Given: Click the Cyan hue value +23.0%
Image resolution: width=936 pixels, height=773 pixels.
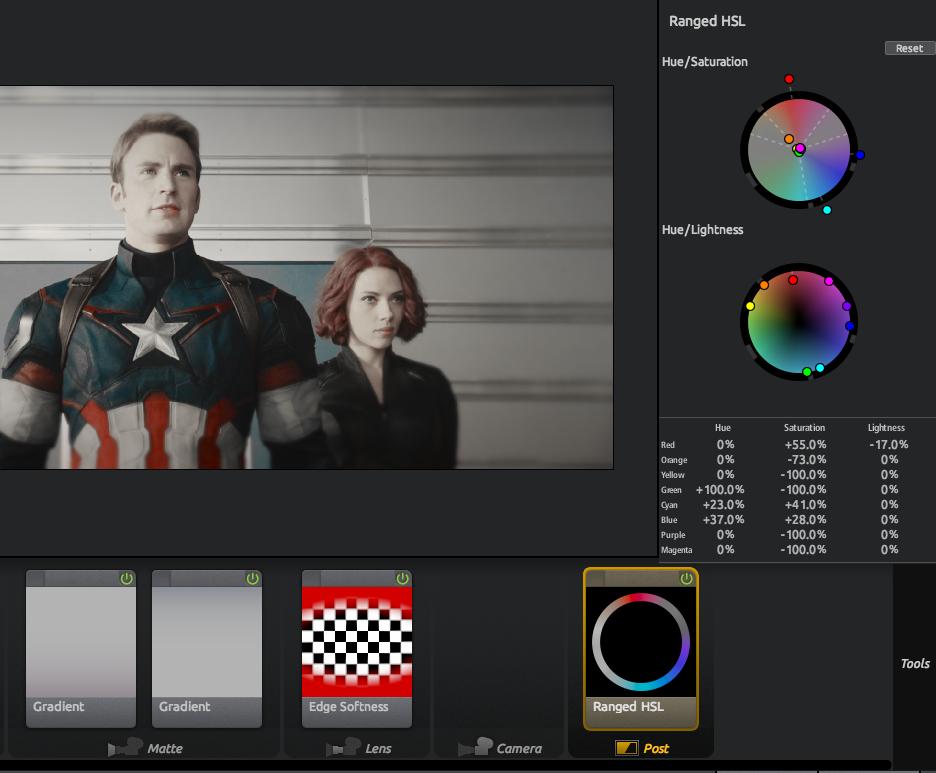Looking at the screenshot, I should coord(723,504).
